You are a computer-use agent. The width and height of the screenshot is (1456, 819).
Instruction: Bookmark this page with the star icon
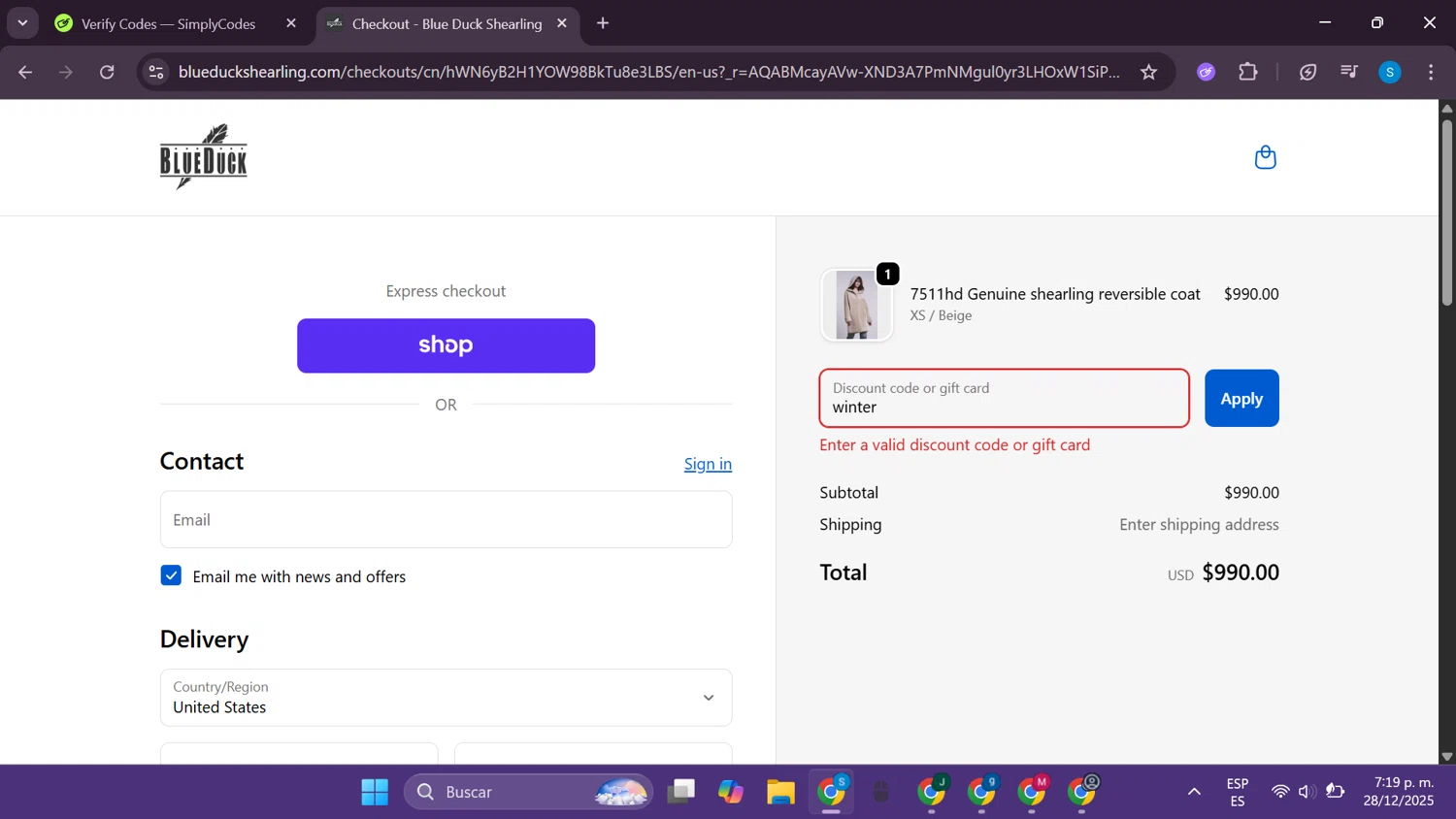(1148, 72)
